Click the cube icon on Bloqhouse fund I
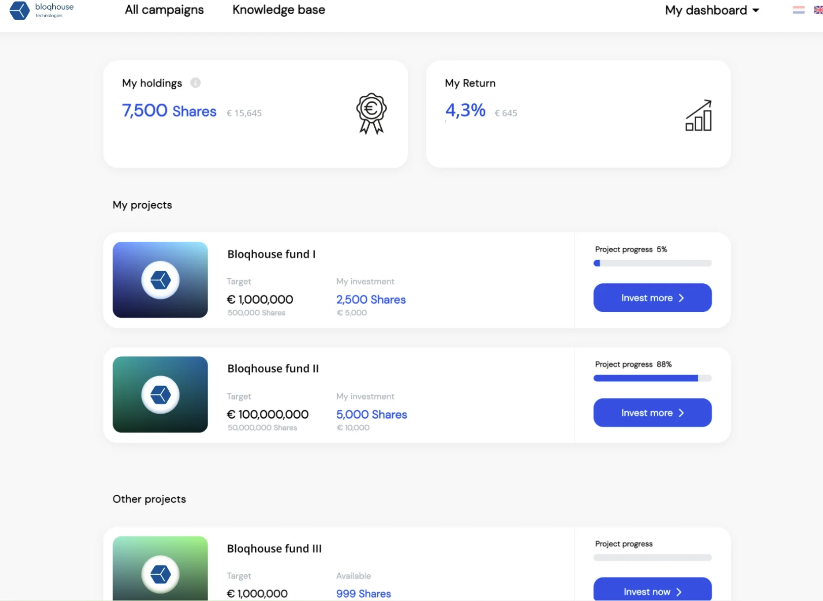Screen dimensions: 823x601 160,280
